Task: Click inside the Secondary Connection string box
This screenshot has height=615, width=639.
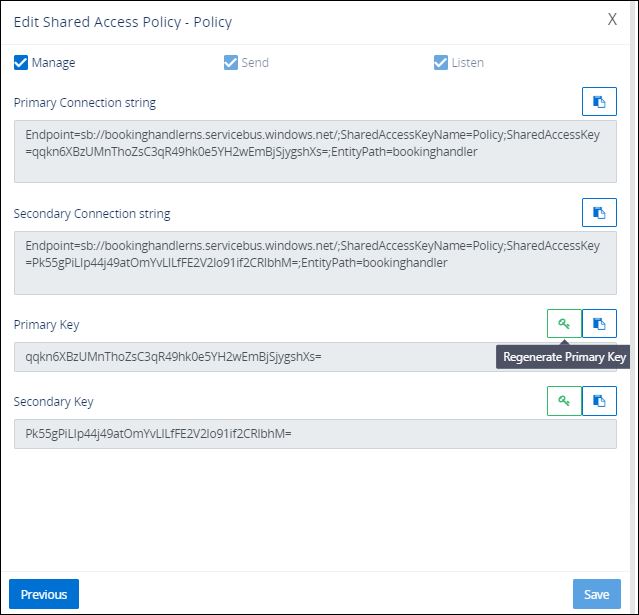Action: point(315,263)
